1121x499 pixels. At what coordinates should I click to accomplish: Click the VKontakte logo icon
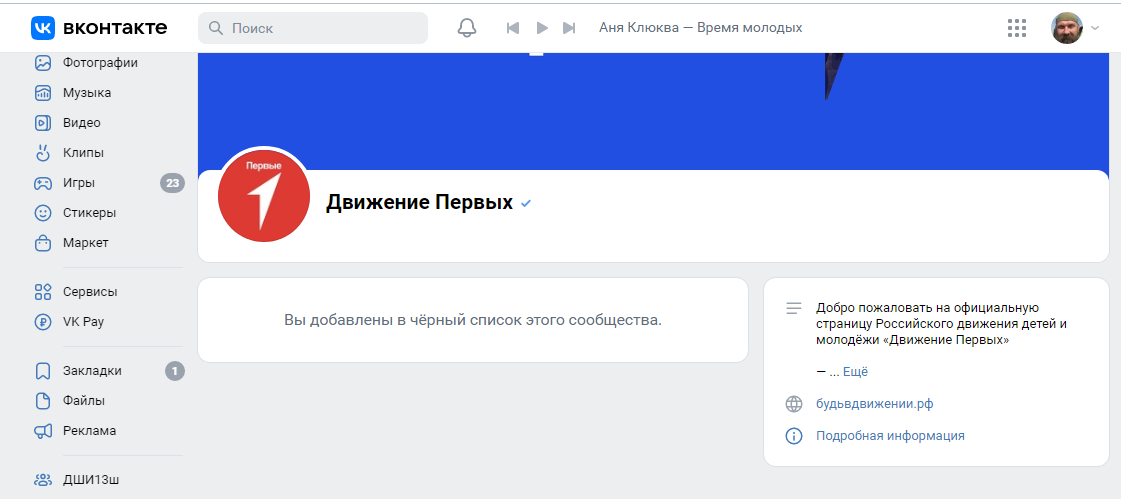pyautogui.click(x=42, y=28)
